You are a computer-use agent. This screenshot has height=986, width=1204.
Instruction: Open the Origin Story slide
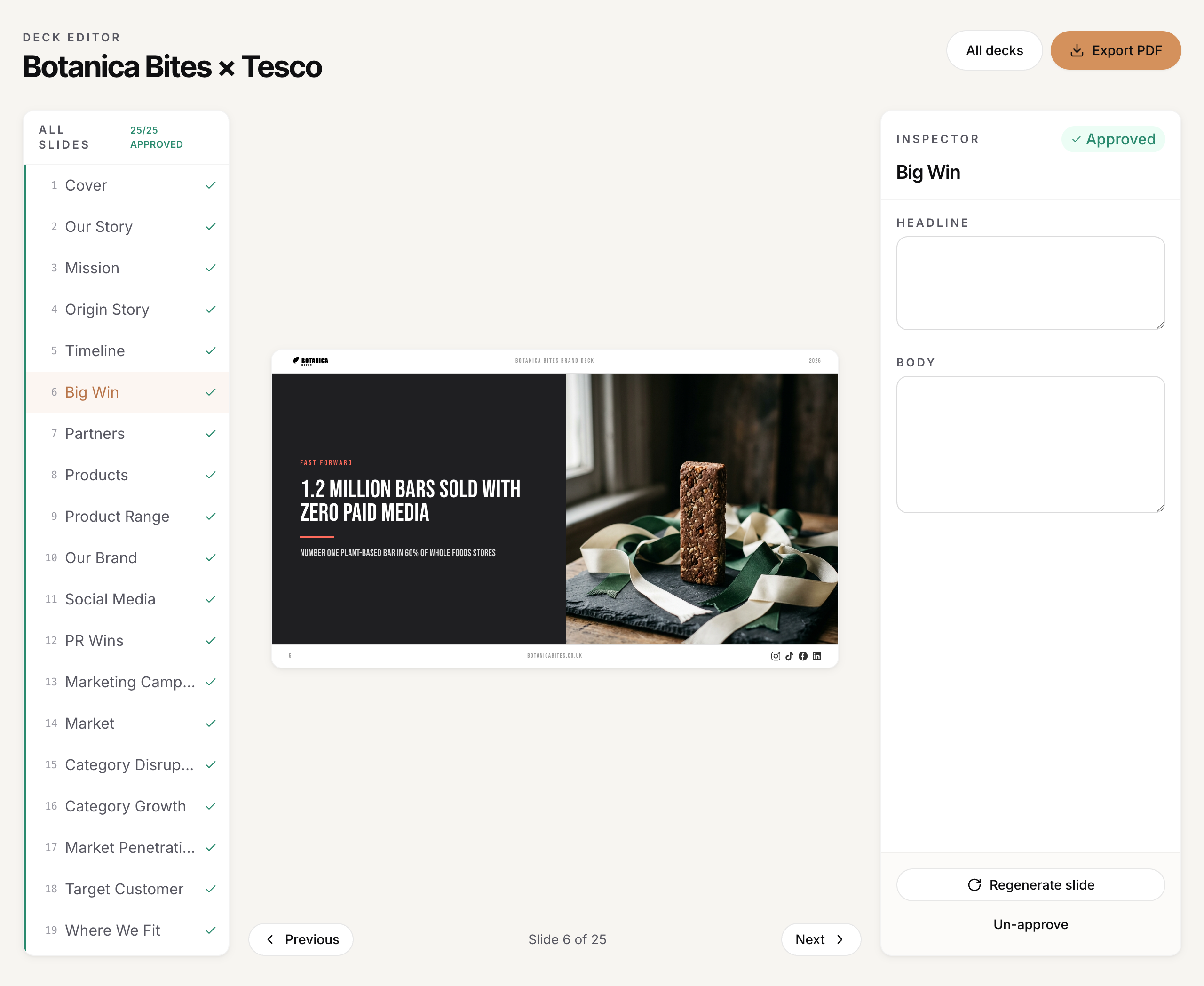(128, 310)
